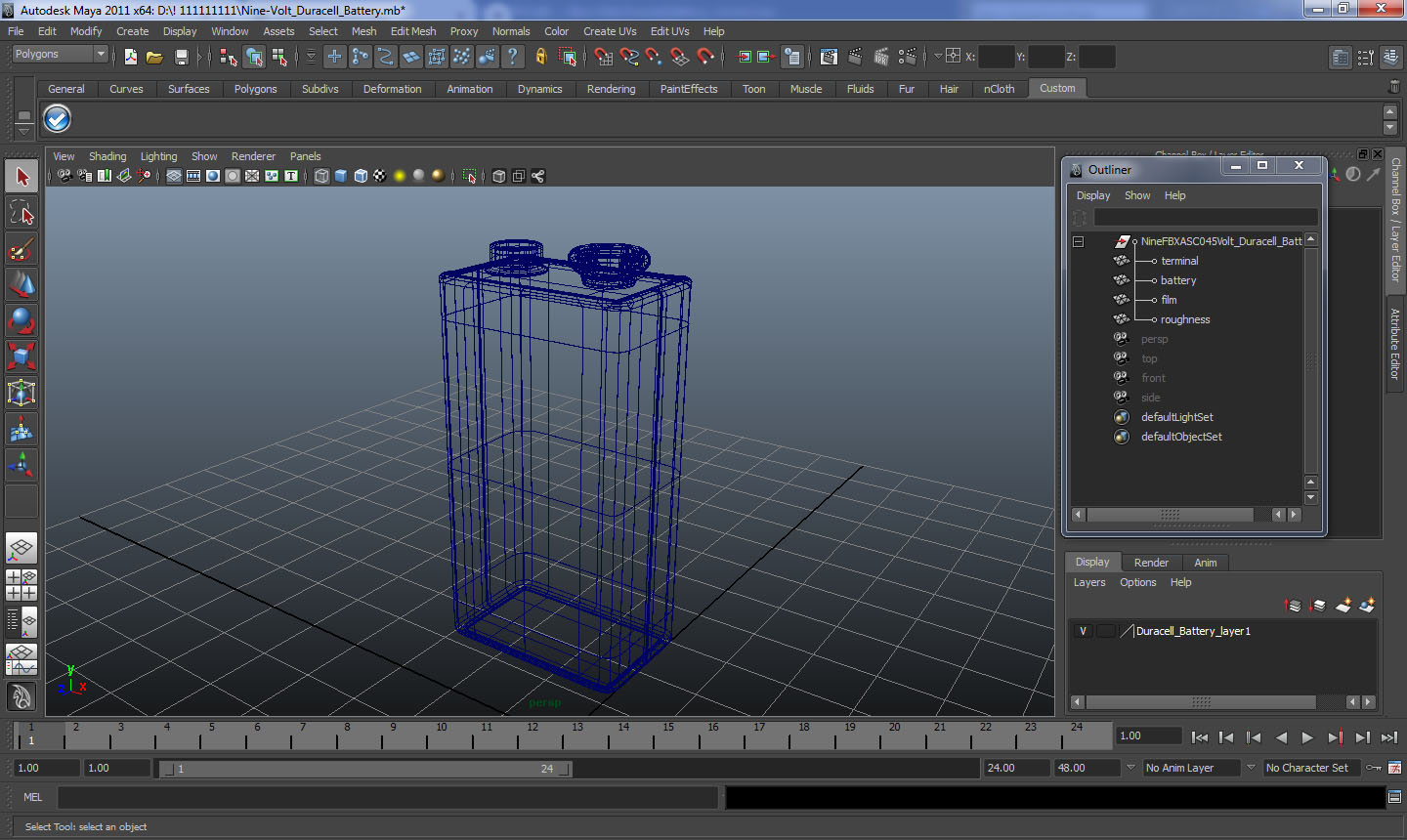
Task: Choose the Move tool cone icon
Action: tap(21, 284)
